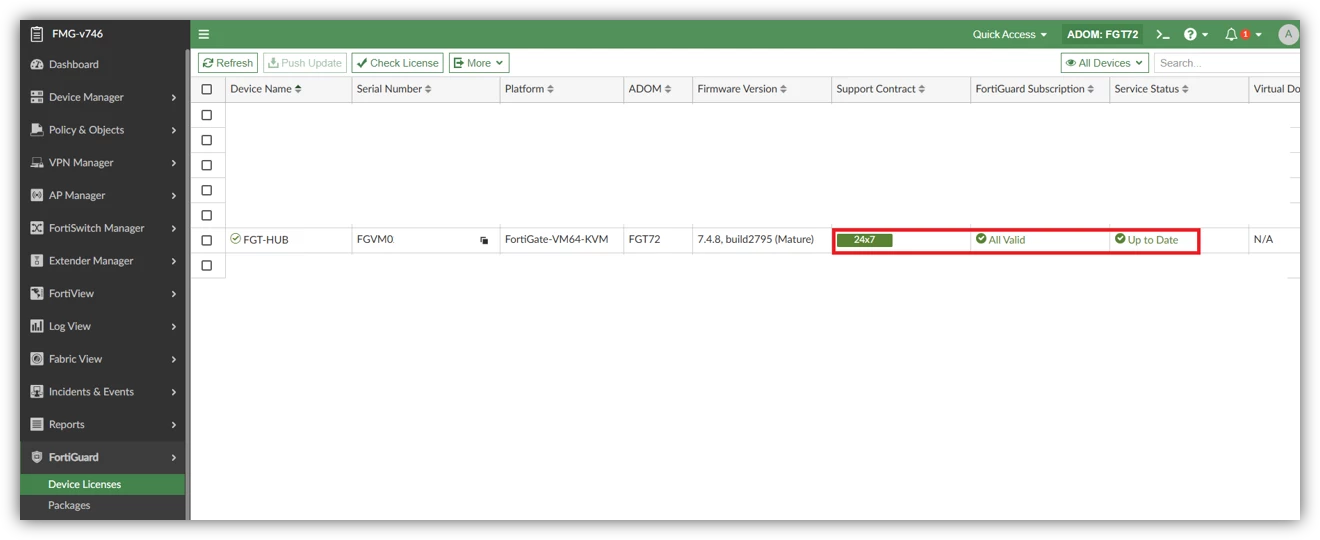Click the 7.4.8, build2795 firmware cell

pos(756,240)
